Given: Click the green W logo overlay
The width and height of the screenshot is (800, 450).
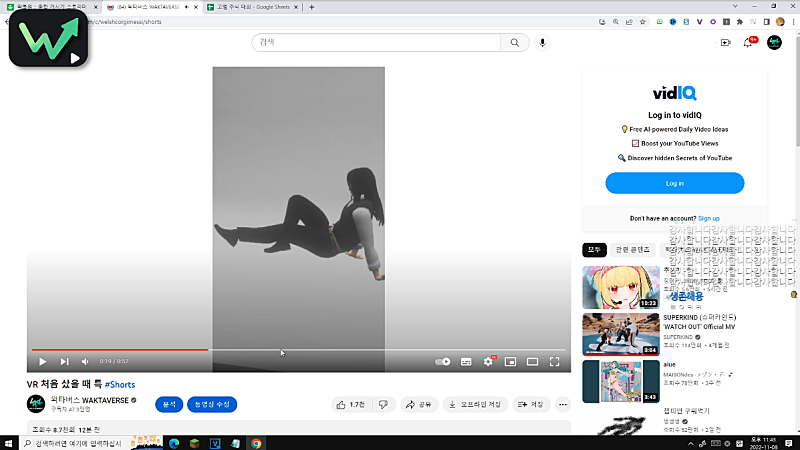Looking at the screenshot, I should tap(48, 38).
